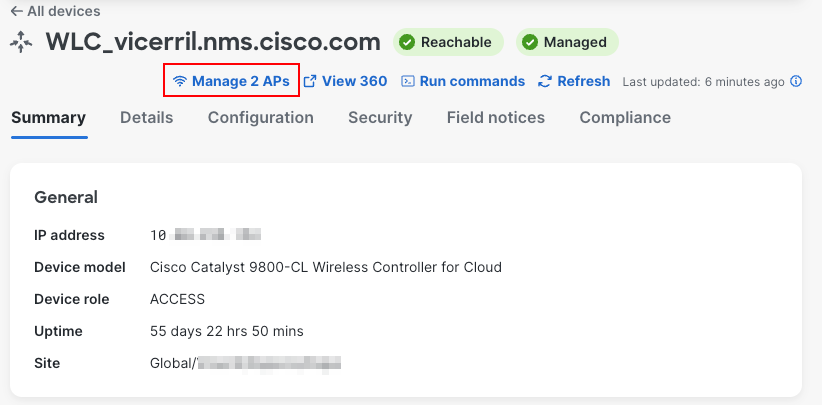Click the back arrow beside All devices
Screen dimensions: 822x405
point(16,11)
